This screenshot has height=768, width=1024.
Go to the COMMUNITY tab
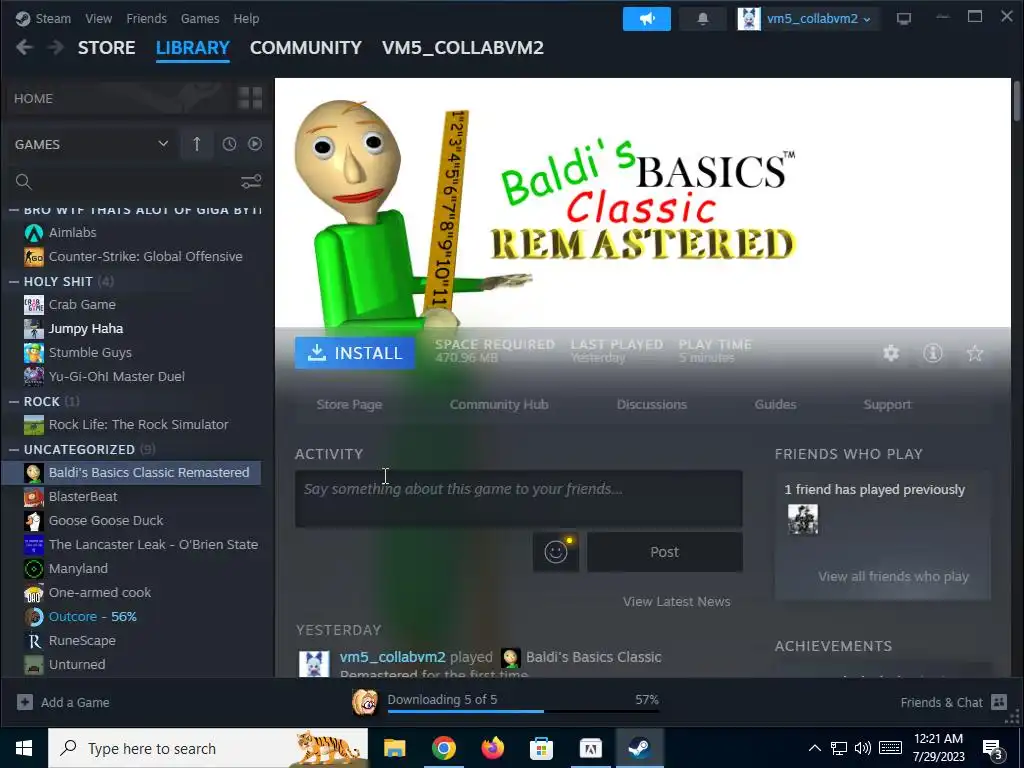click(x=306, y=48)
